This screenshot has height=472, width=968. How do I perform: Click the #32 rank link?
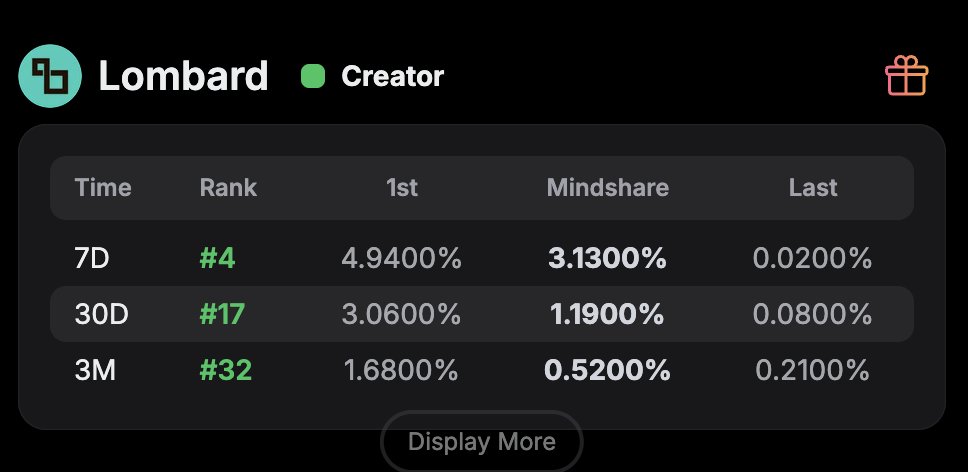click(x=225, y=370)
